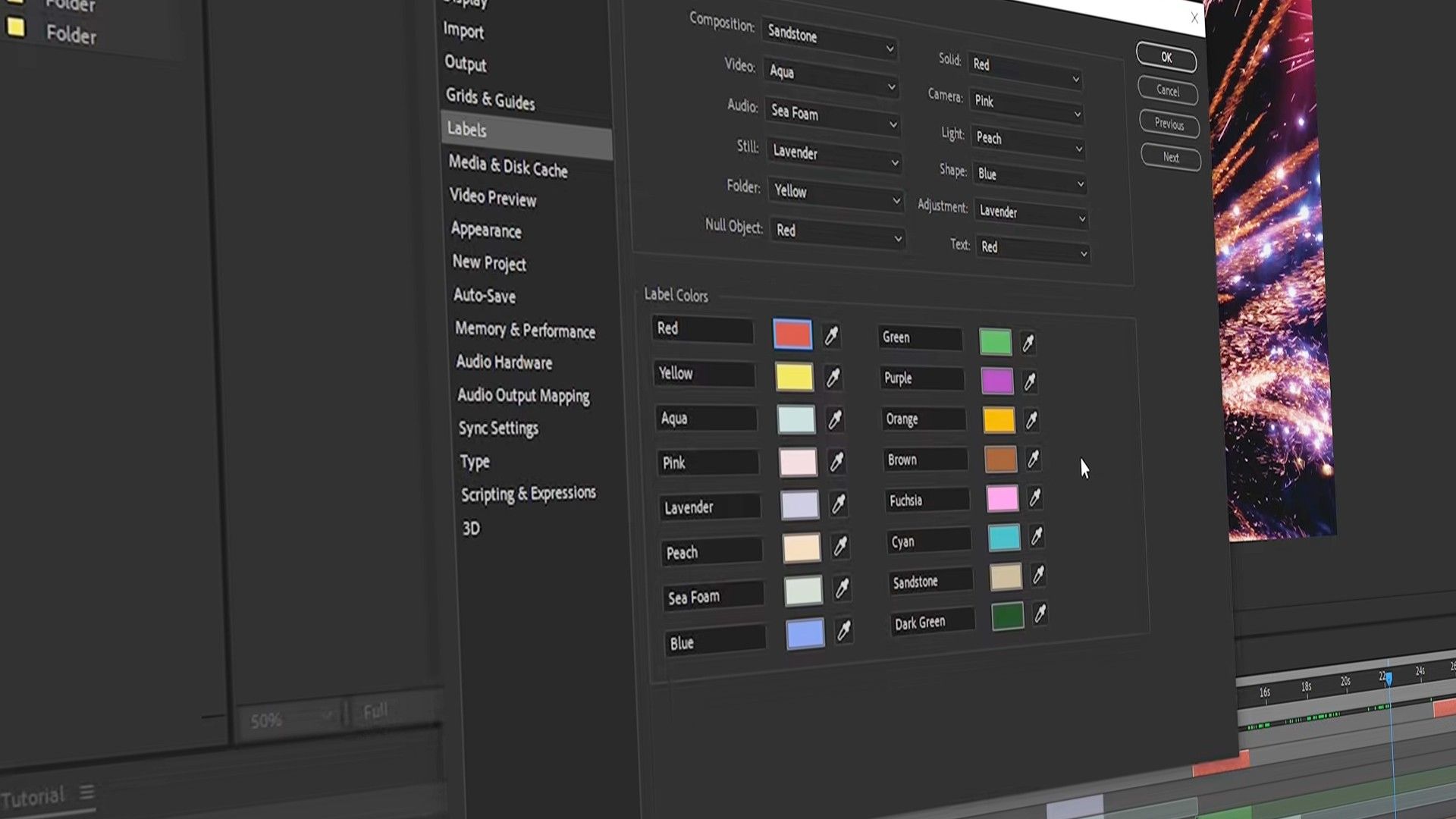This screenshot has width=1456, height=819.
Task: Open the Text label dropdown showing Red
Action: click(x=1034, y=249)
